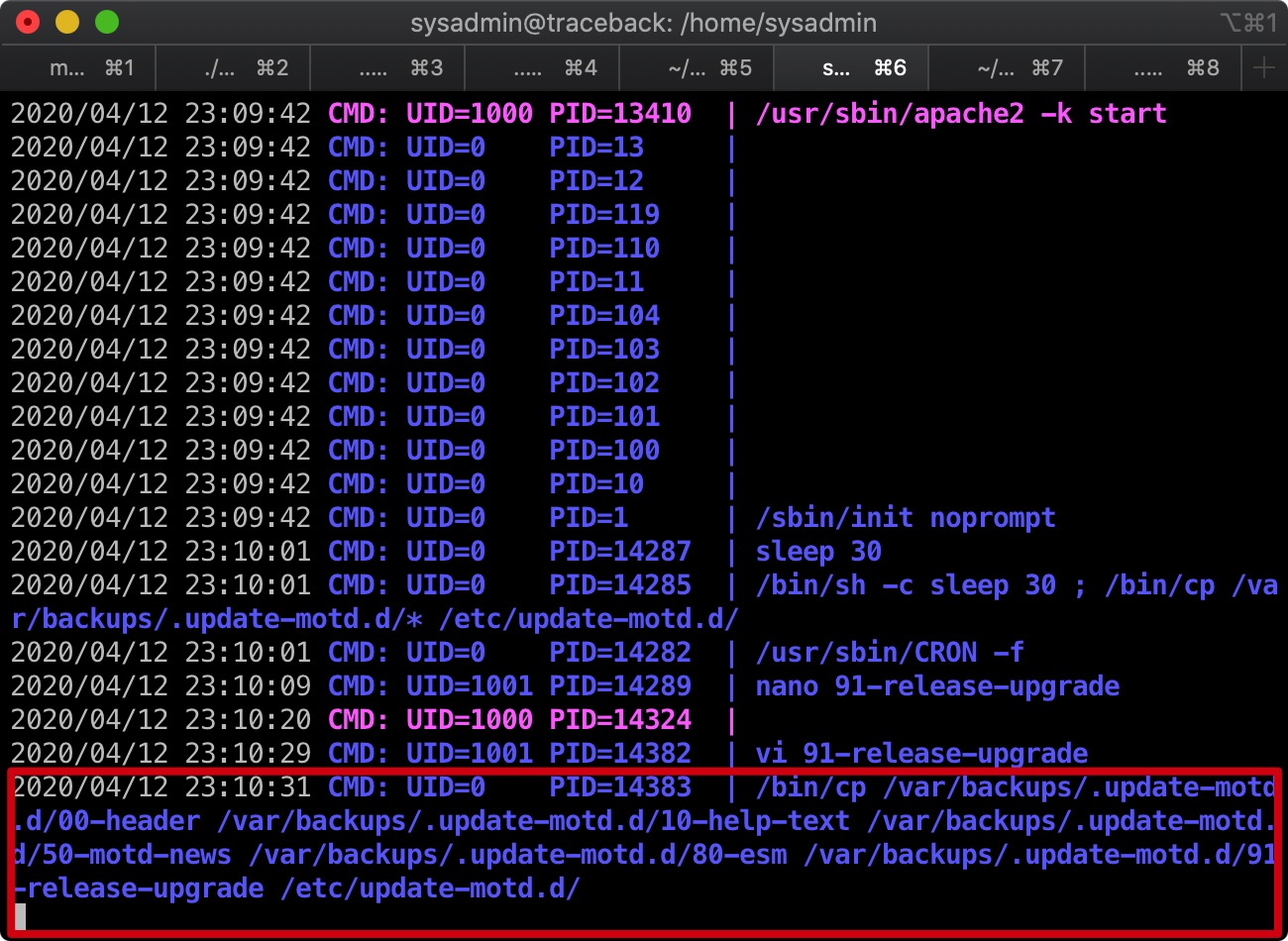Click window title sysadmin@traceback

[x=644, y=23]
